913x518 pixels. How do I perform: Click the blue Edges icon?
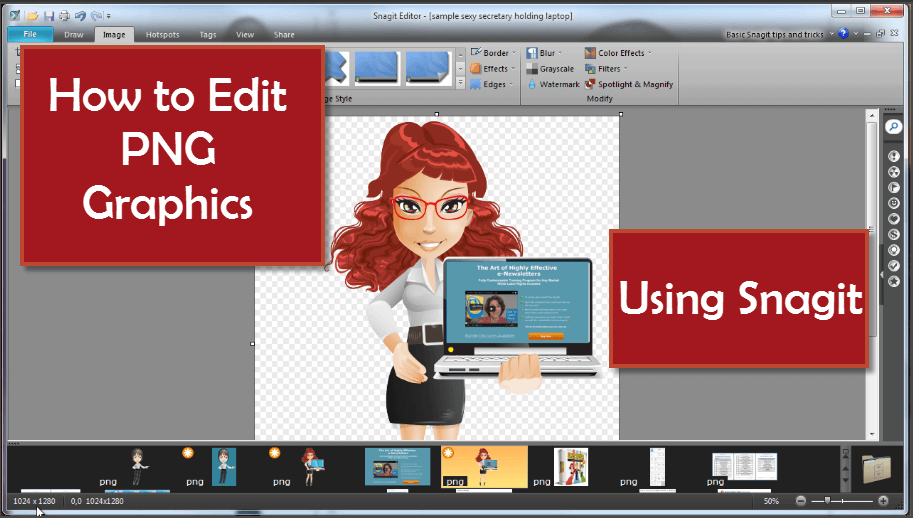point(476,84)
